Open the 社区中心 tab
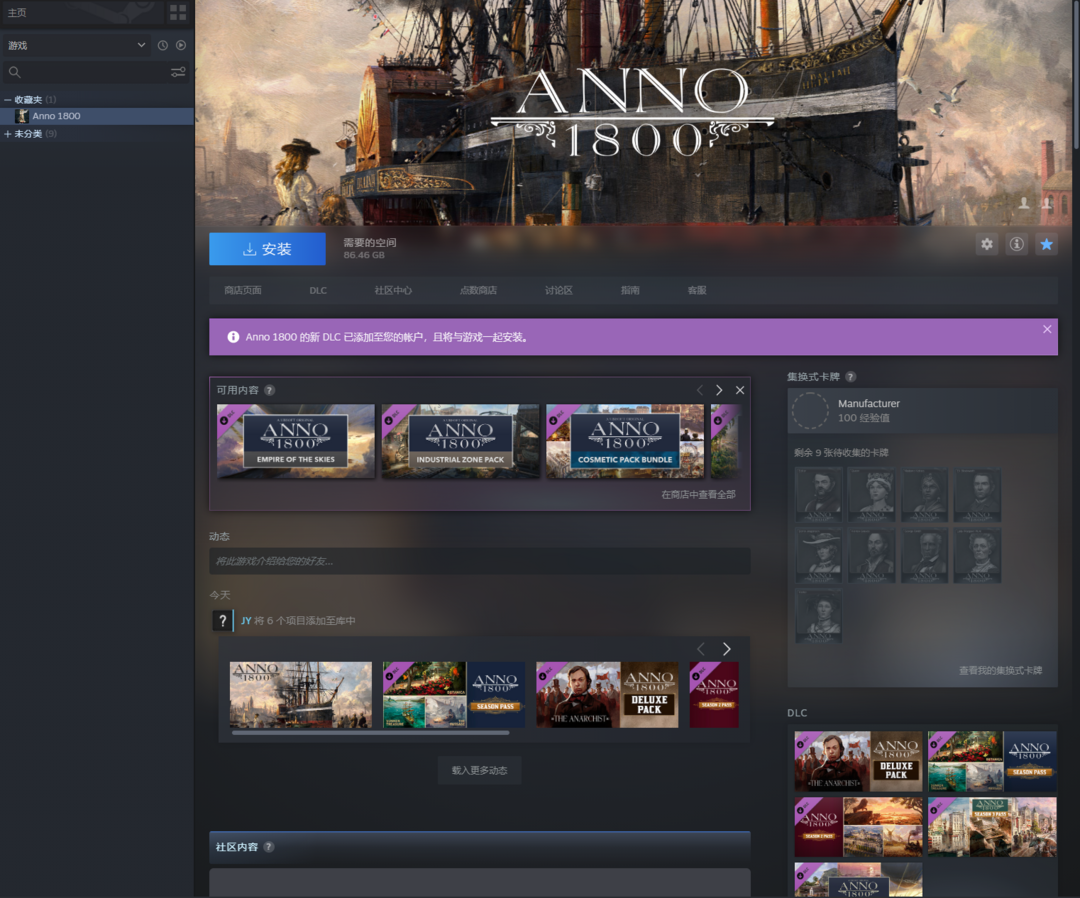This screenshot has height=898, width=1080. tap(393, 290)
